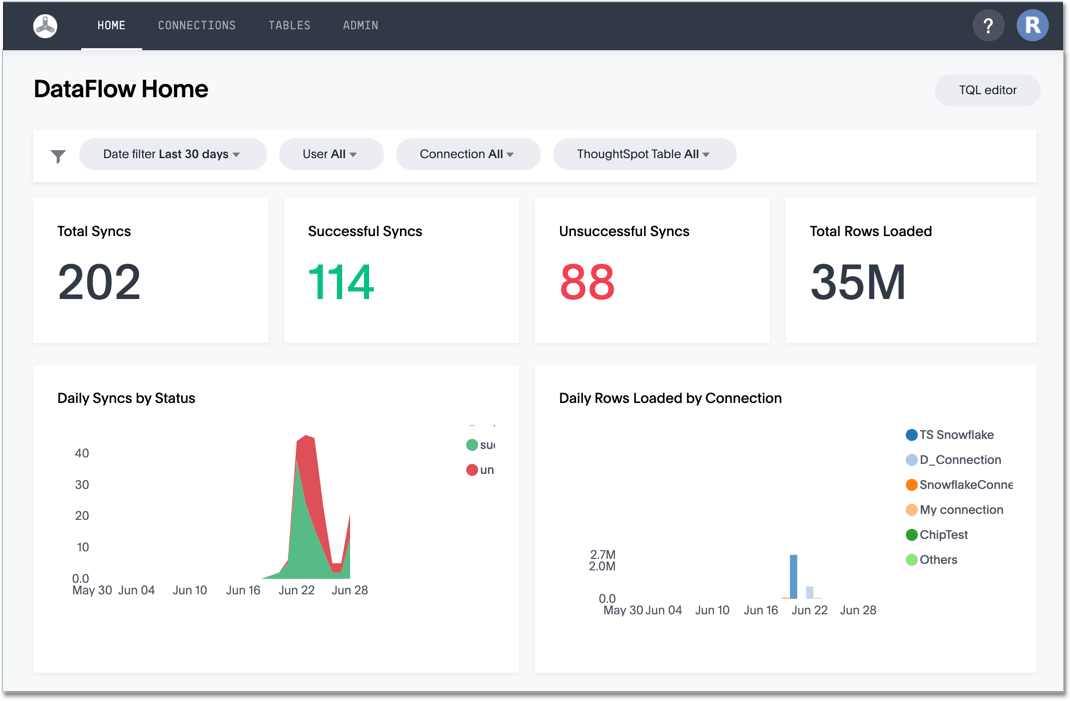This screenshot has width=1070, height=701.
Task: Toggle the Others series in the legend
Action: coord(910,559)
